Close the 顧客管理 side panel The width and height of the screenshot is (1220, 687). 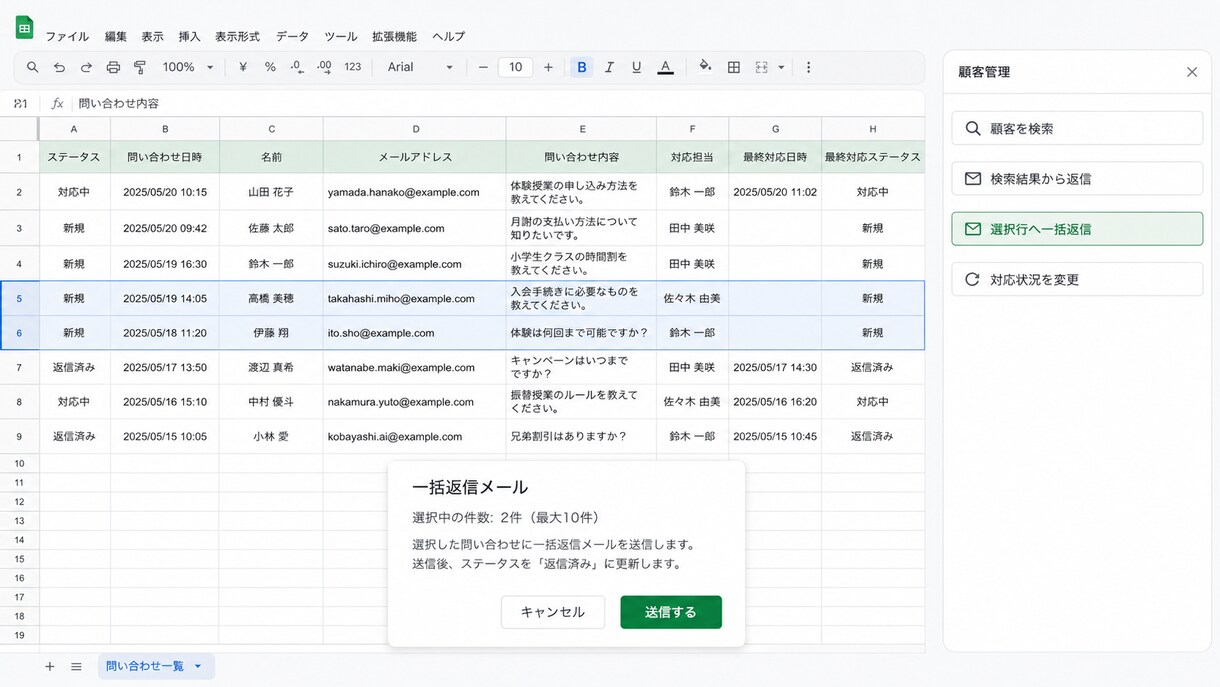(1192, 72)
